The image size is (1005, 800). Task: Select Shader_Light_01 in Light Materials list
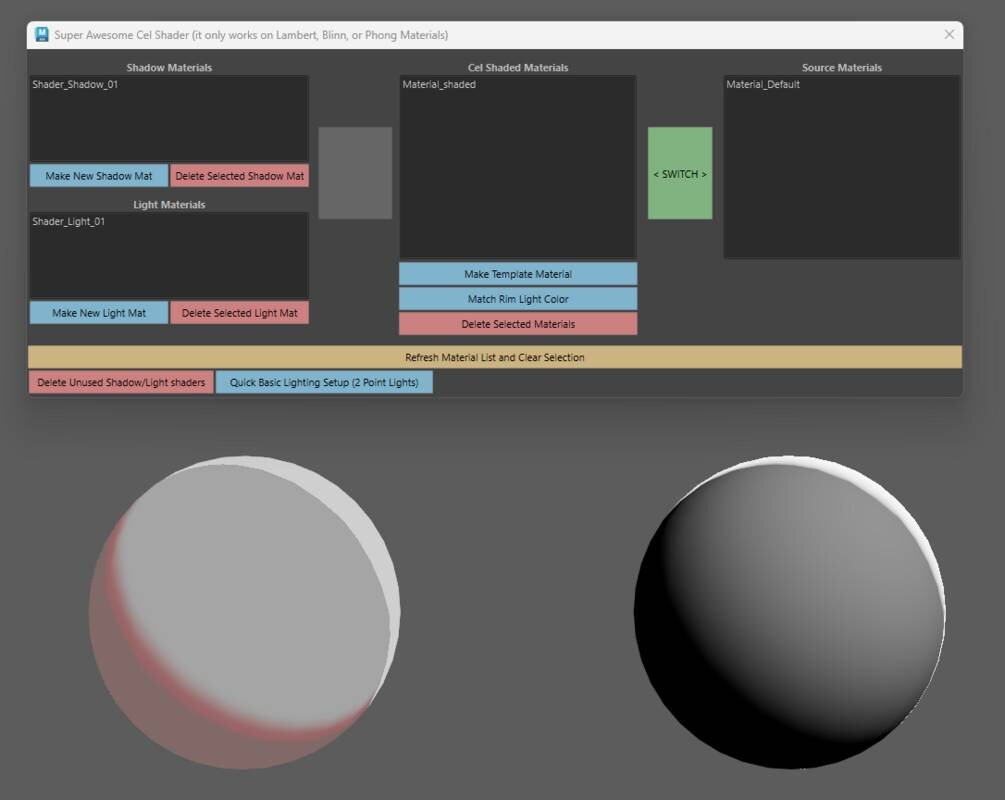(69, 222)
